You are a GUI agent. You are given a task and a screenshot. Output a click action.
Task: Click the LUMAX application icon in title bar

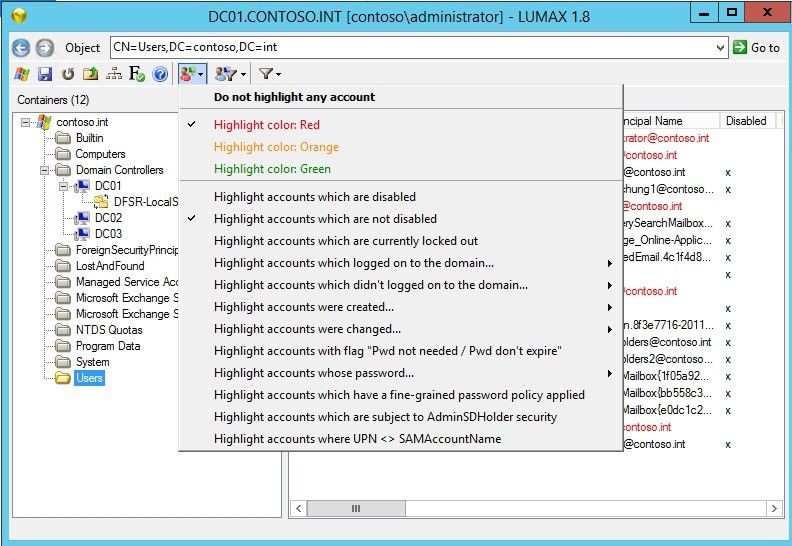(19, 16)
